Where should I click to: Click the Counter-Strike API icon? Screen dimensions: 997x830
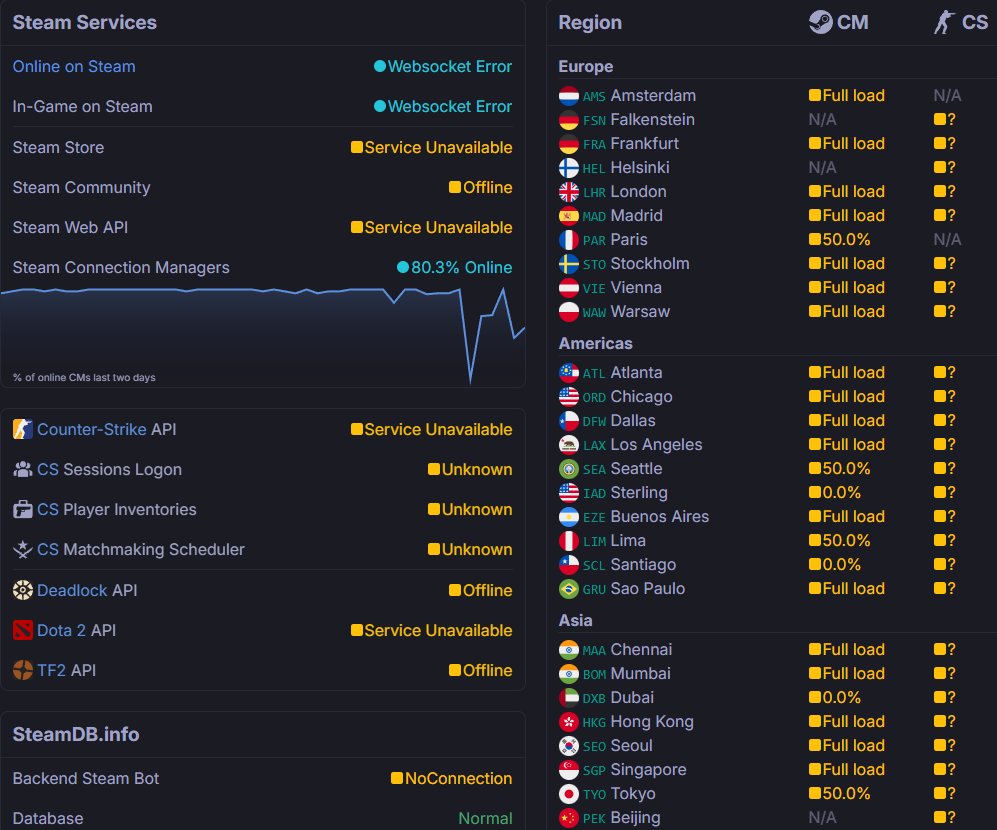(23, 430)
